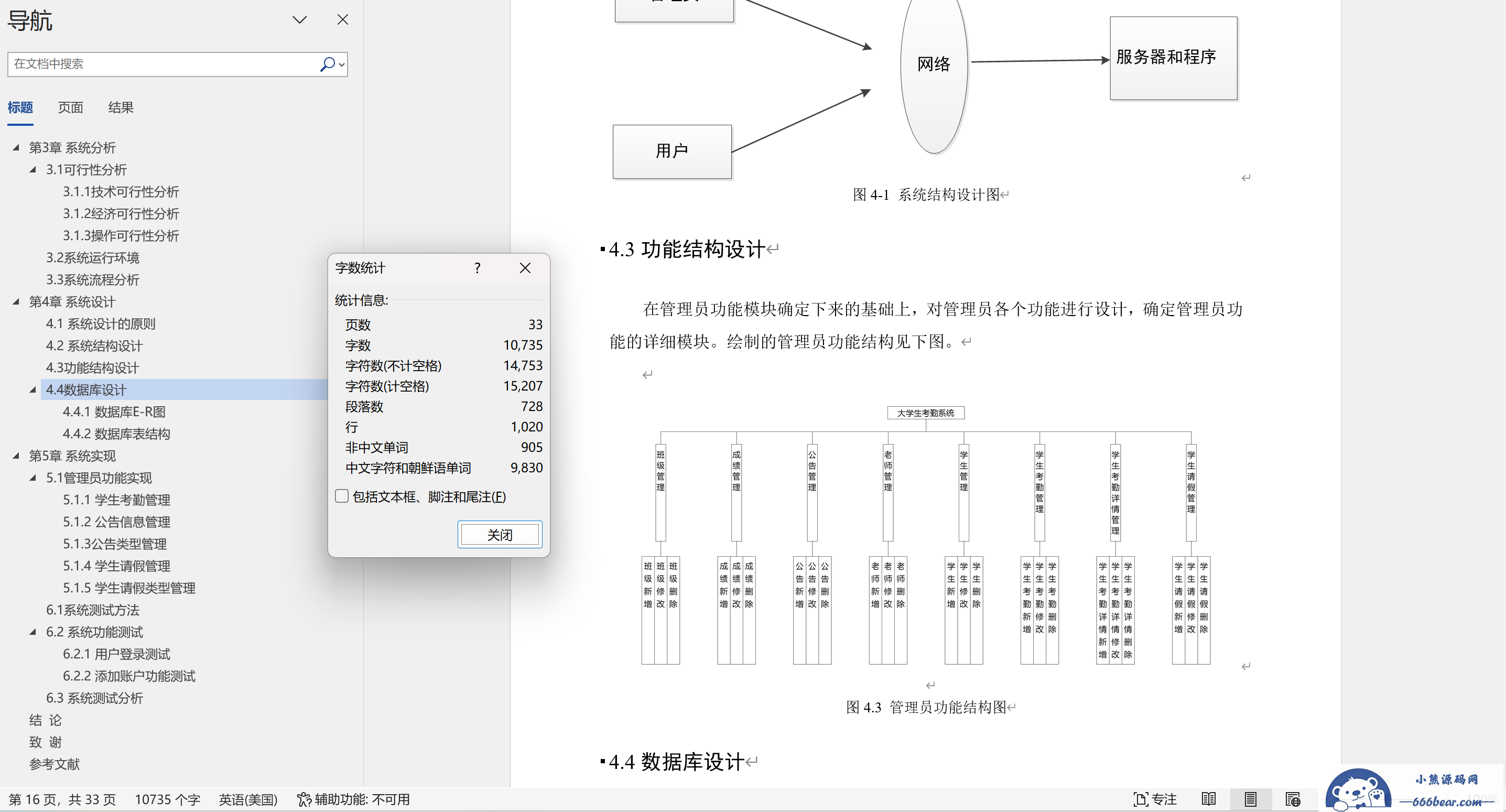Switch to Print Layout view icon
Screen dimensions: 1506x812
click(1251, 799)
